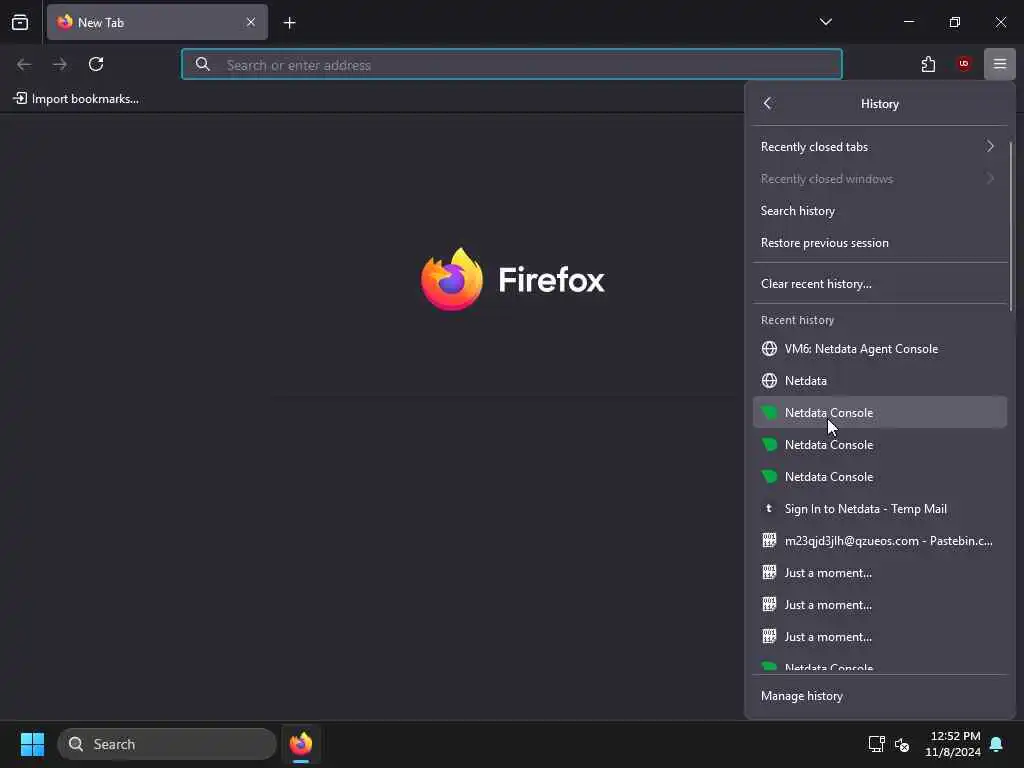Open the muted volume tray icon
Image resolution: width=1024 pixels, height=768 pixels.
pyautogui.click(x=902, y=744)
